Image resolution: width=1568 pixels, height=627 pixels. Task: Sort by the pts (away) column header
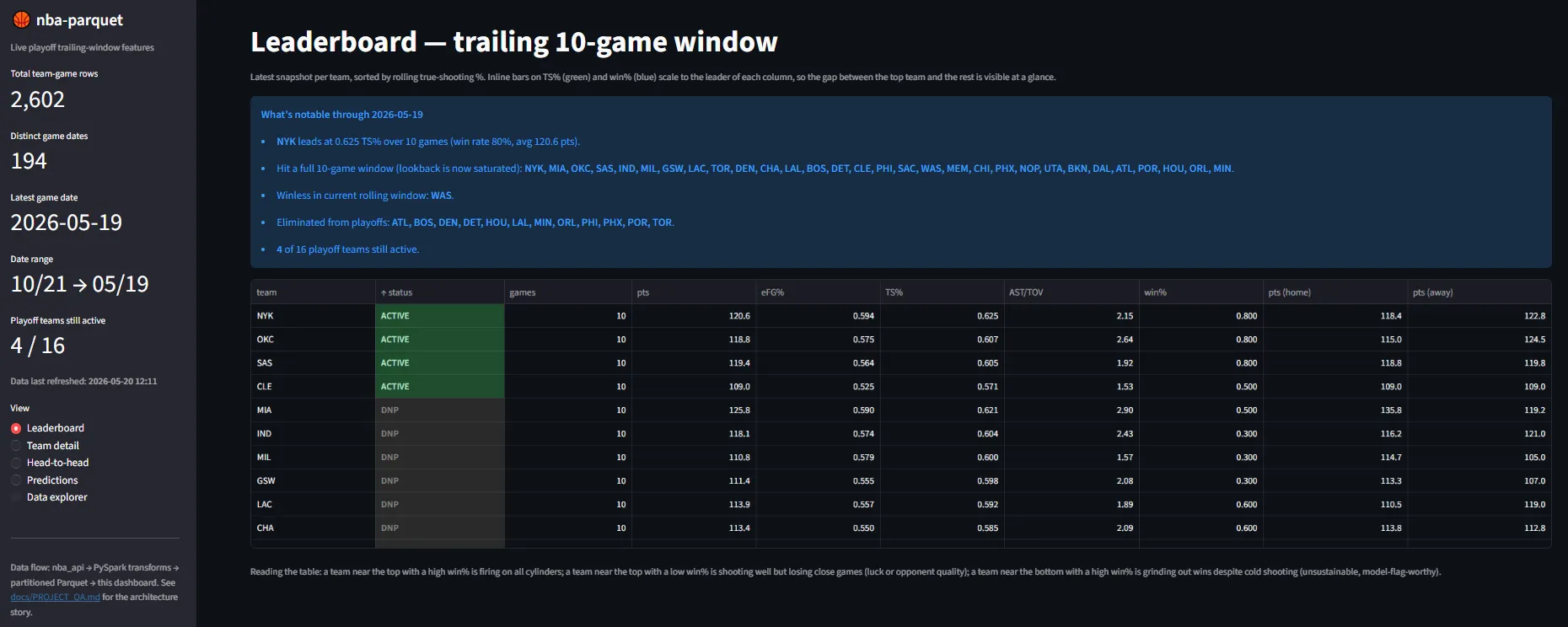[1479, 292]
